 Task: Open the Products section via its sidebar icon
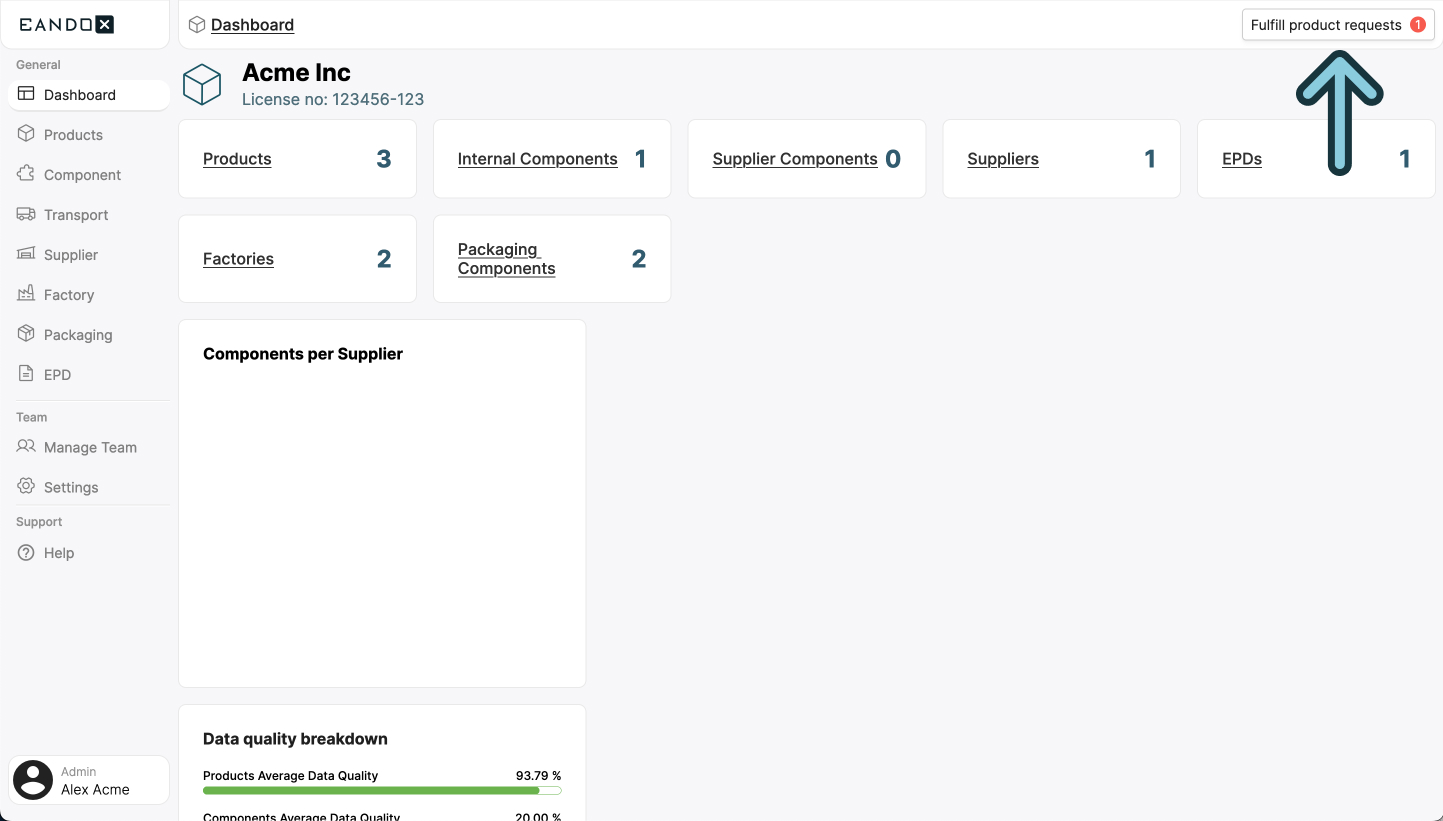(x=26, y=134)
